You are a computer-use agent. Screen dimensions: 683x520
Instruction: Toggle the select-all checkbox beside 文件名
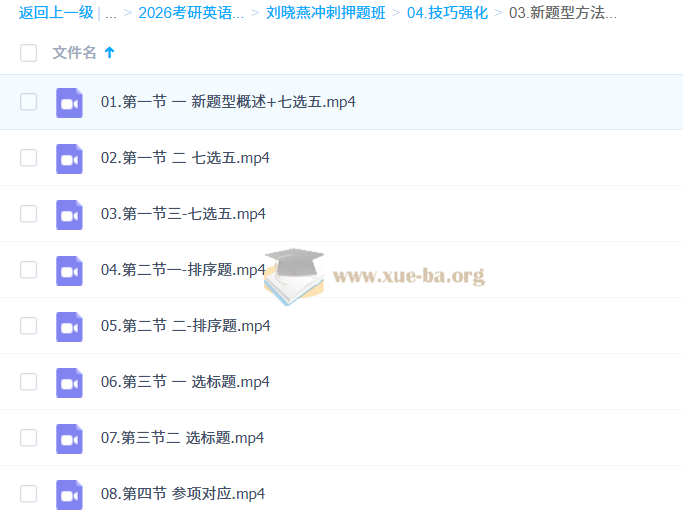click(x=28, y=53)
